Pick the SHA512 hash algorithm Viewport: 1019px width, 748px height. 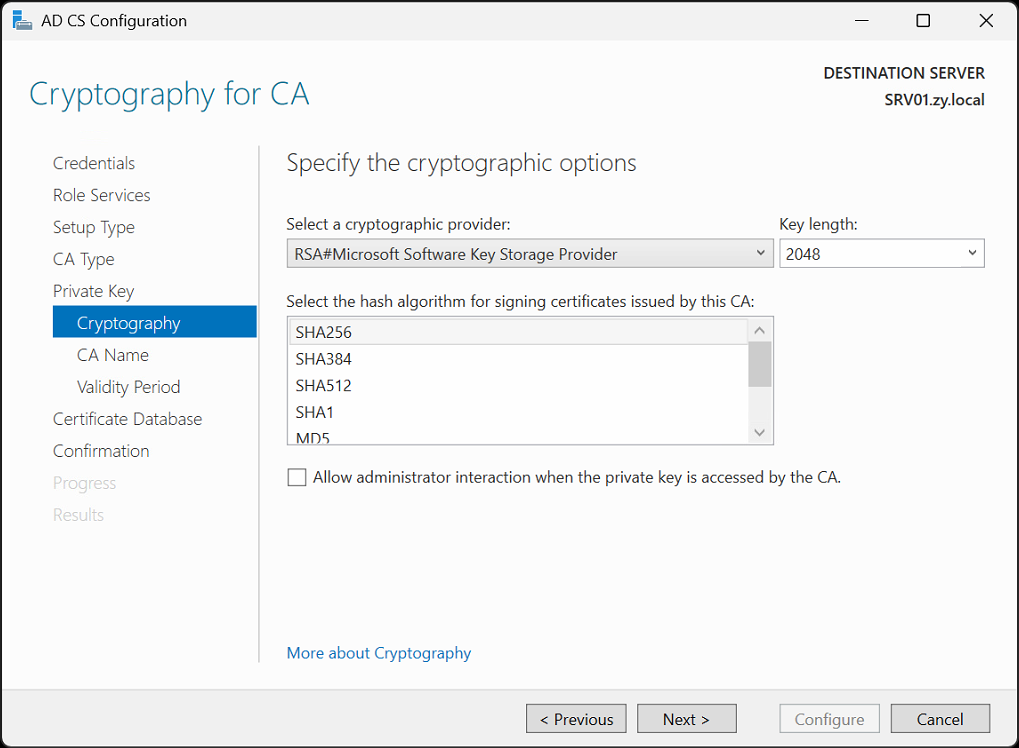click(x=518, y=385)
